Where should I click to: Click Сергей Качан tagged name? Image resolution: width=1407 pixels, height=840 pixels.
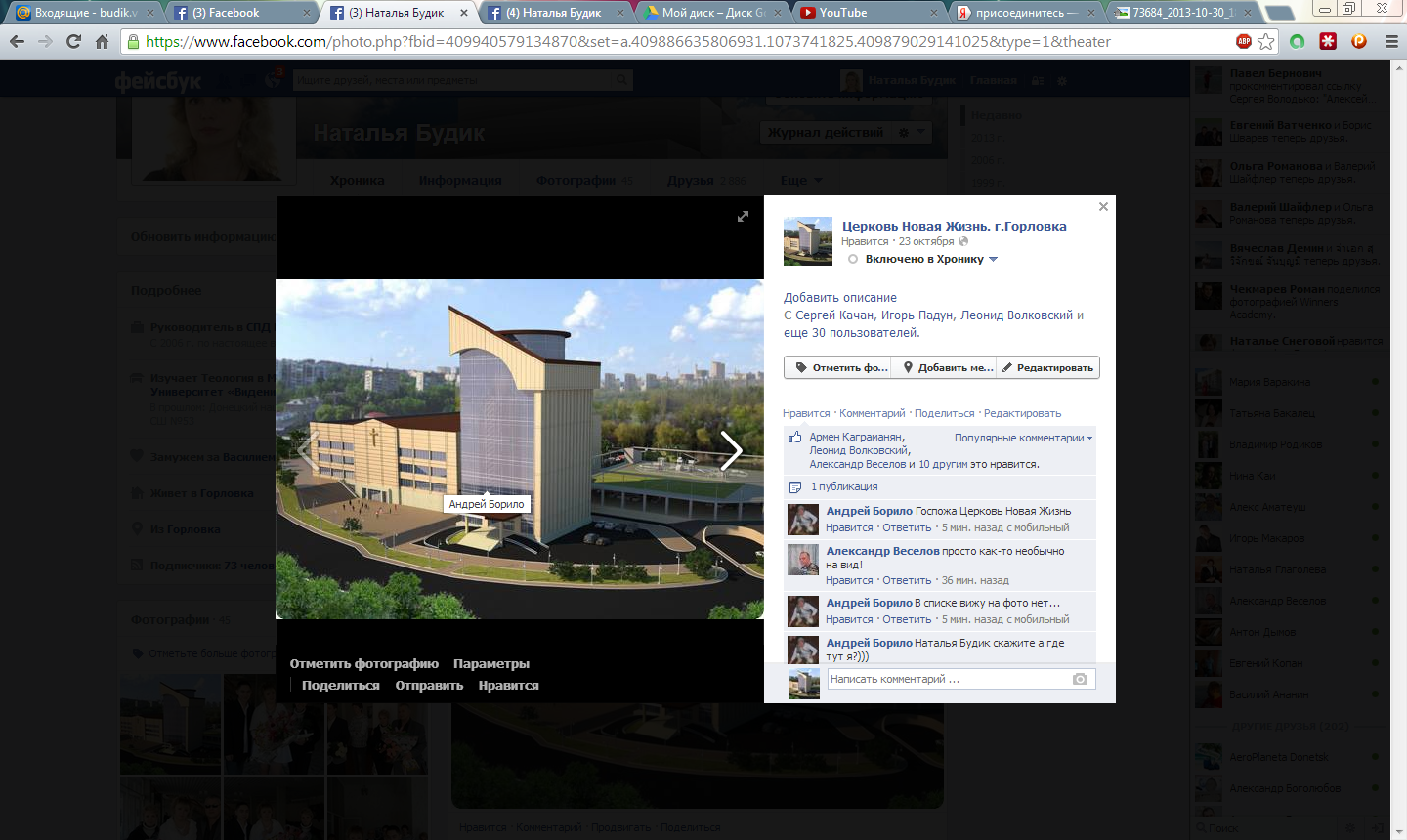(835, 315)
